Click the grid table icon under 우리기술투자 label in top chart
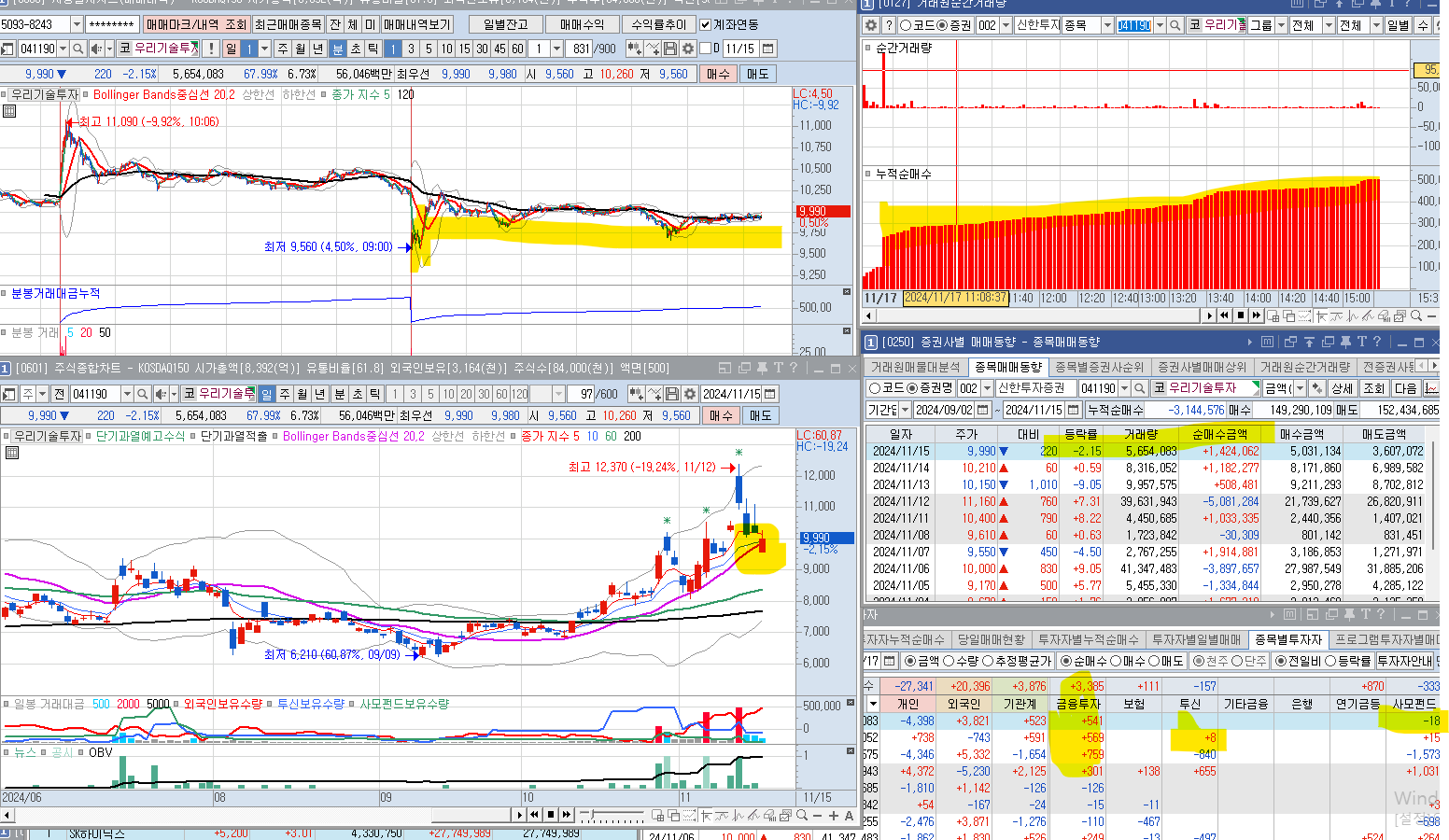This screenshot has width=1449, height=840. click(9, 111)
